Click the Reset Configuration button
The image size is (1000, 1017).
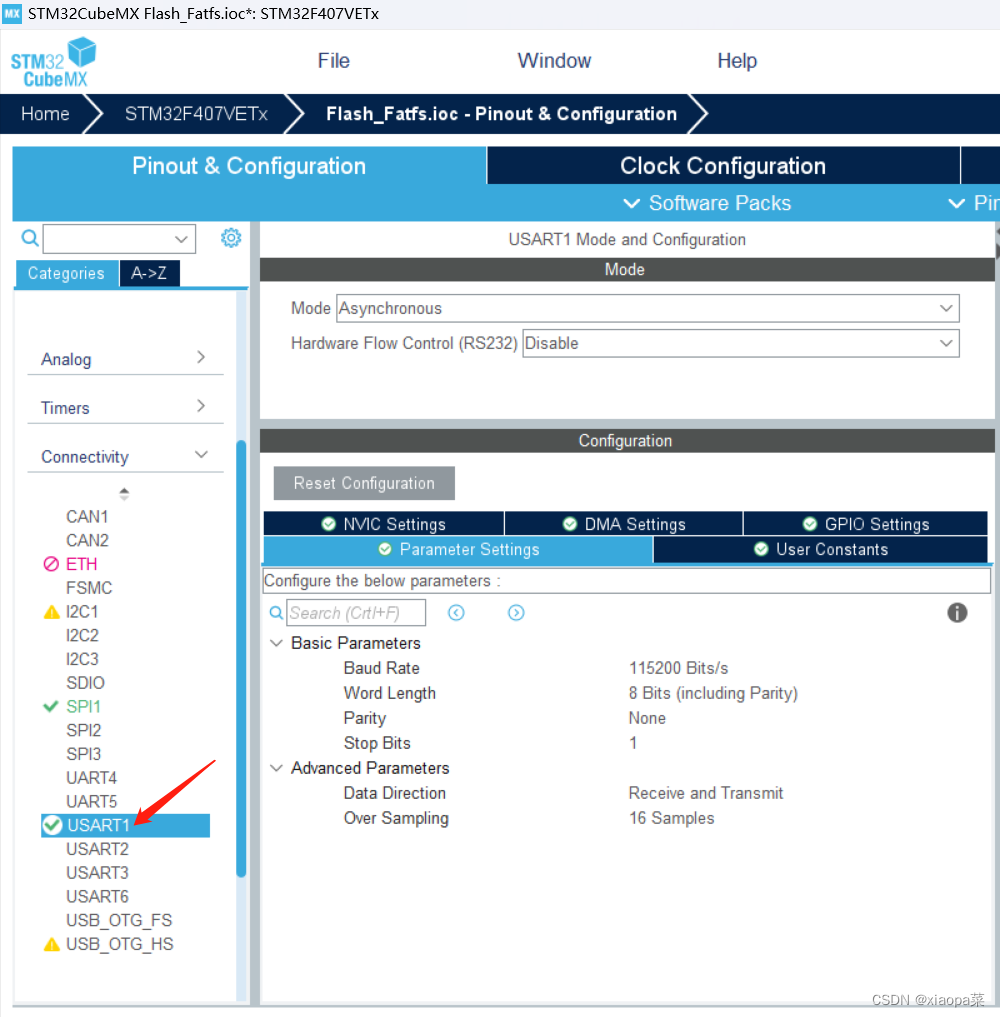[364, 483]
